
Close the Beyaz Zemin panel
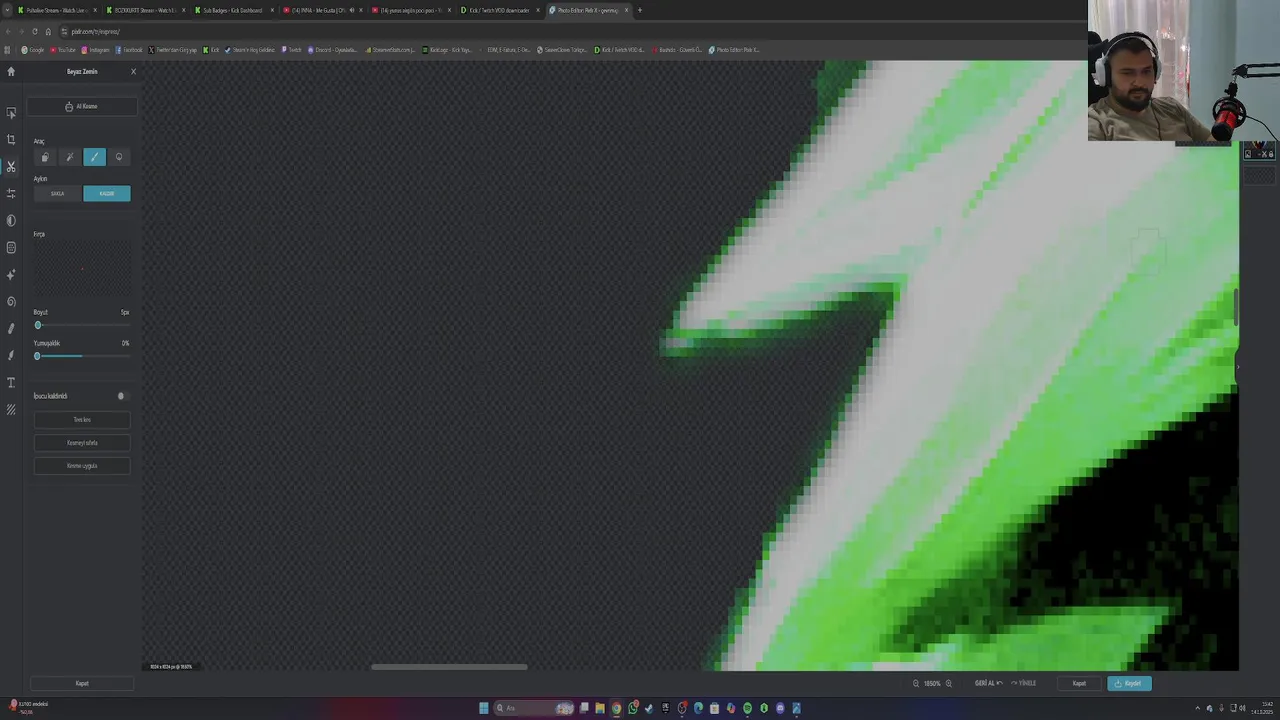(x=133, y=72)
